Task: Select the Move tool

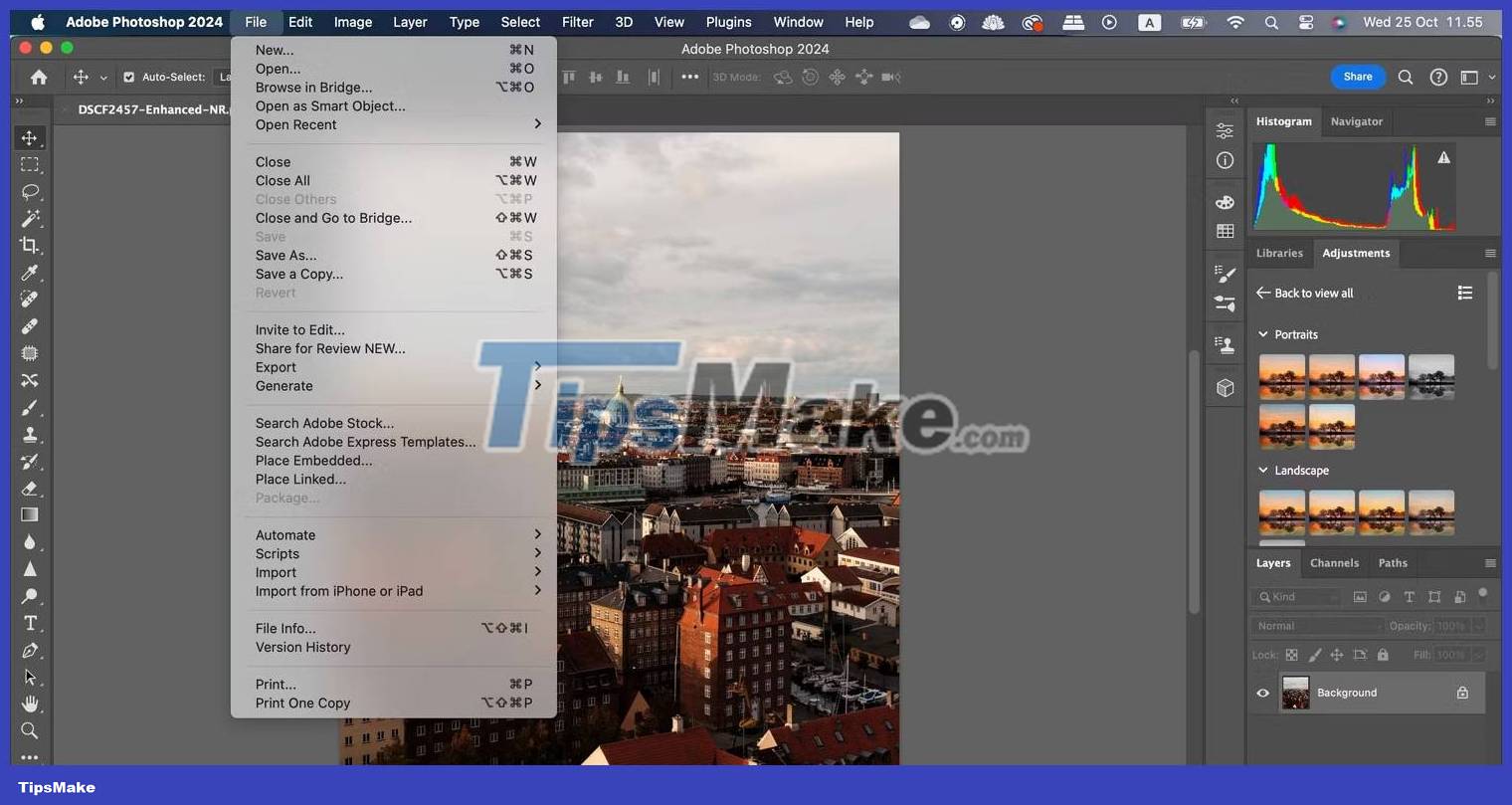Action: point(30,137)
